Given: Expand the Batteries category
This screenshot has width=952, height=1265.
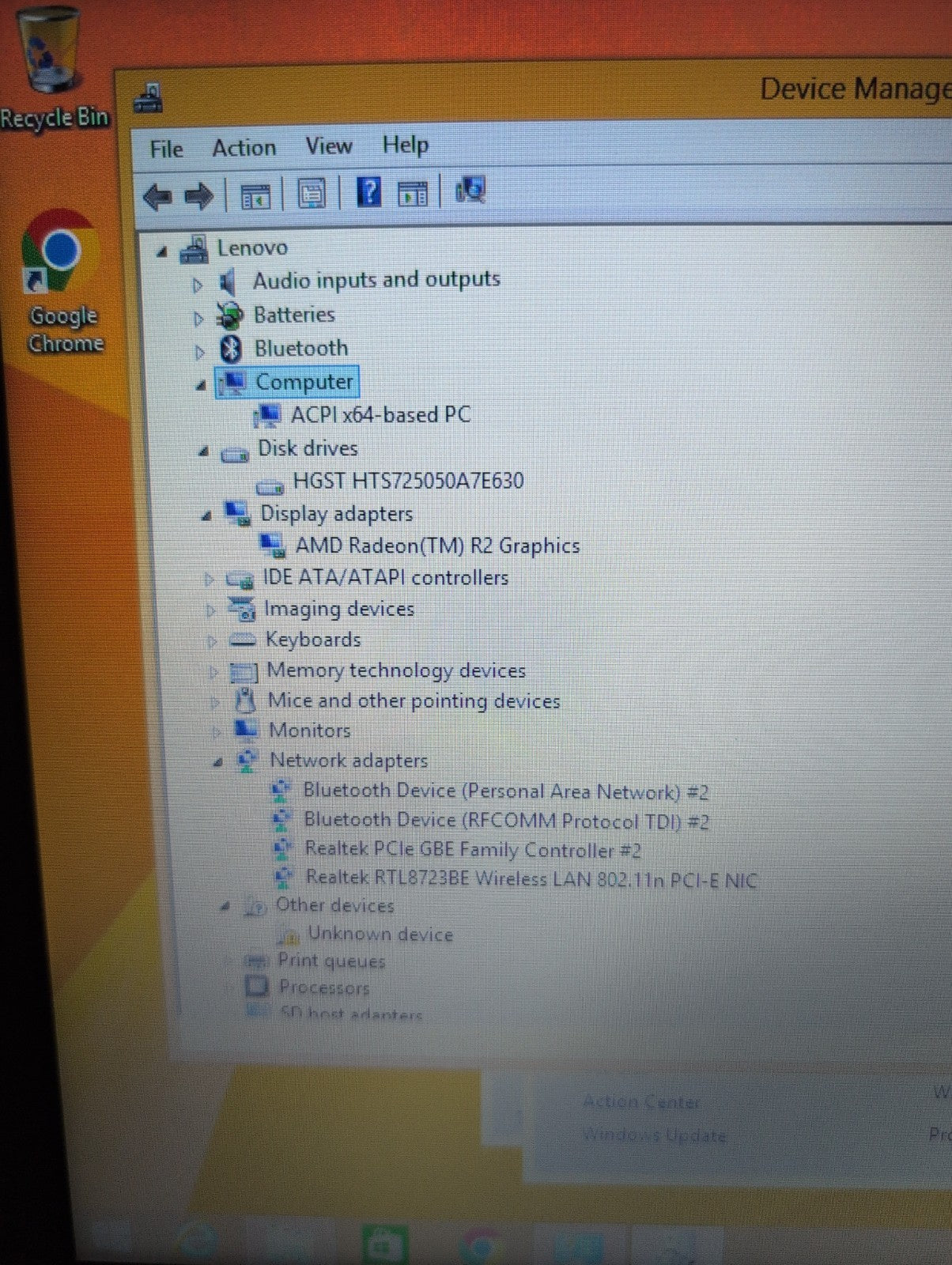Looking at the screenshot, I should pyautogui.click(x=198, y=319).
